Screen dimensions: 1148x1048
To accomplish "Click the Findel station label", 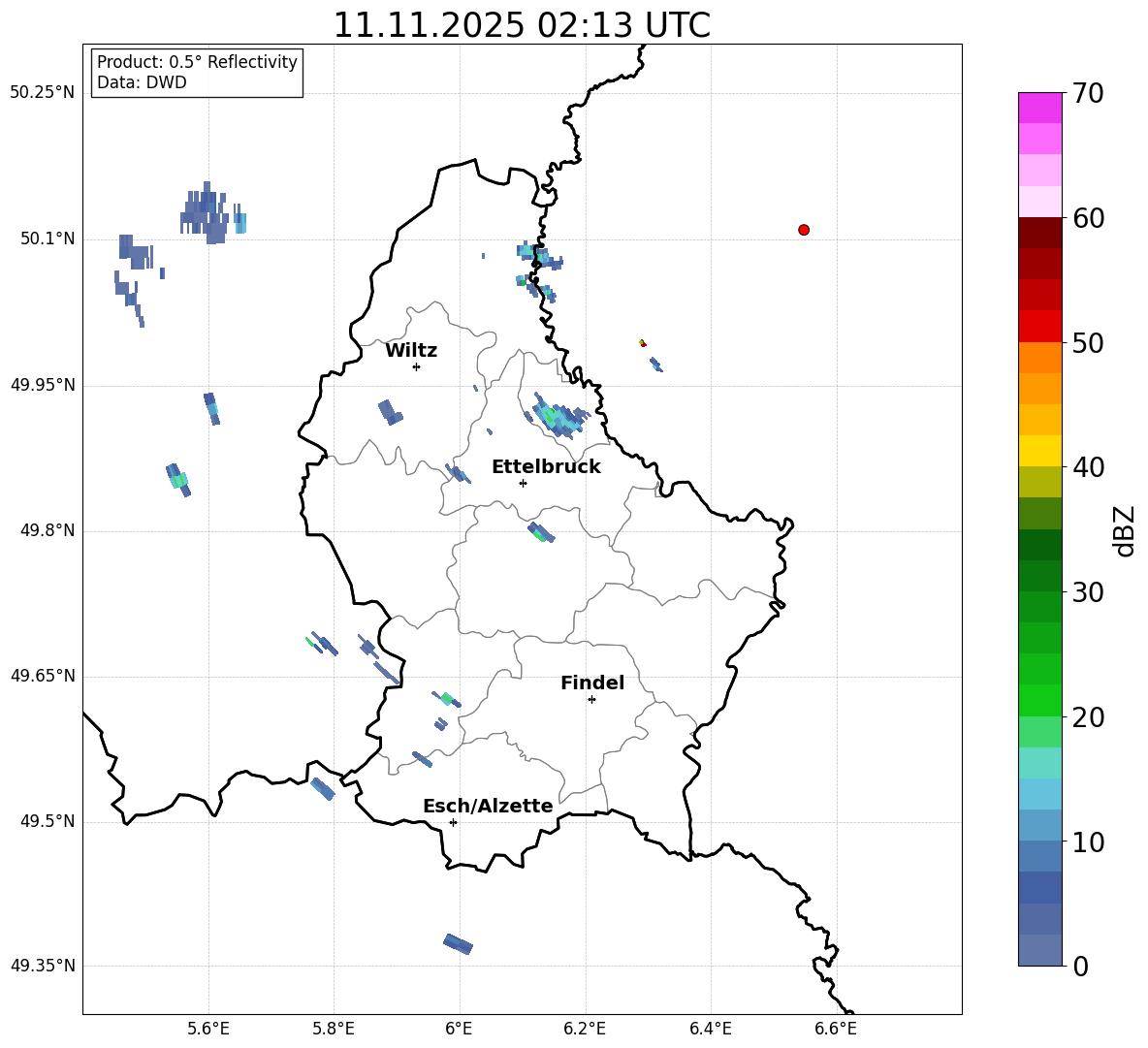I will (592, 683).
